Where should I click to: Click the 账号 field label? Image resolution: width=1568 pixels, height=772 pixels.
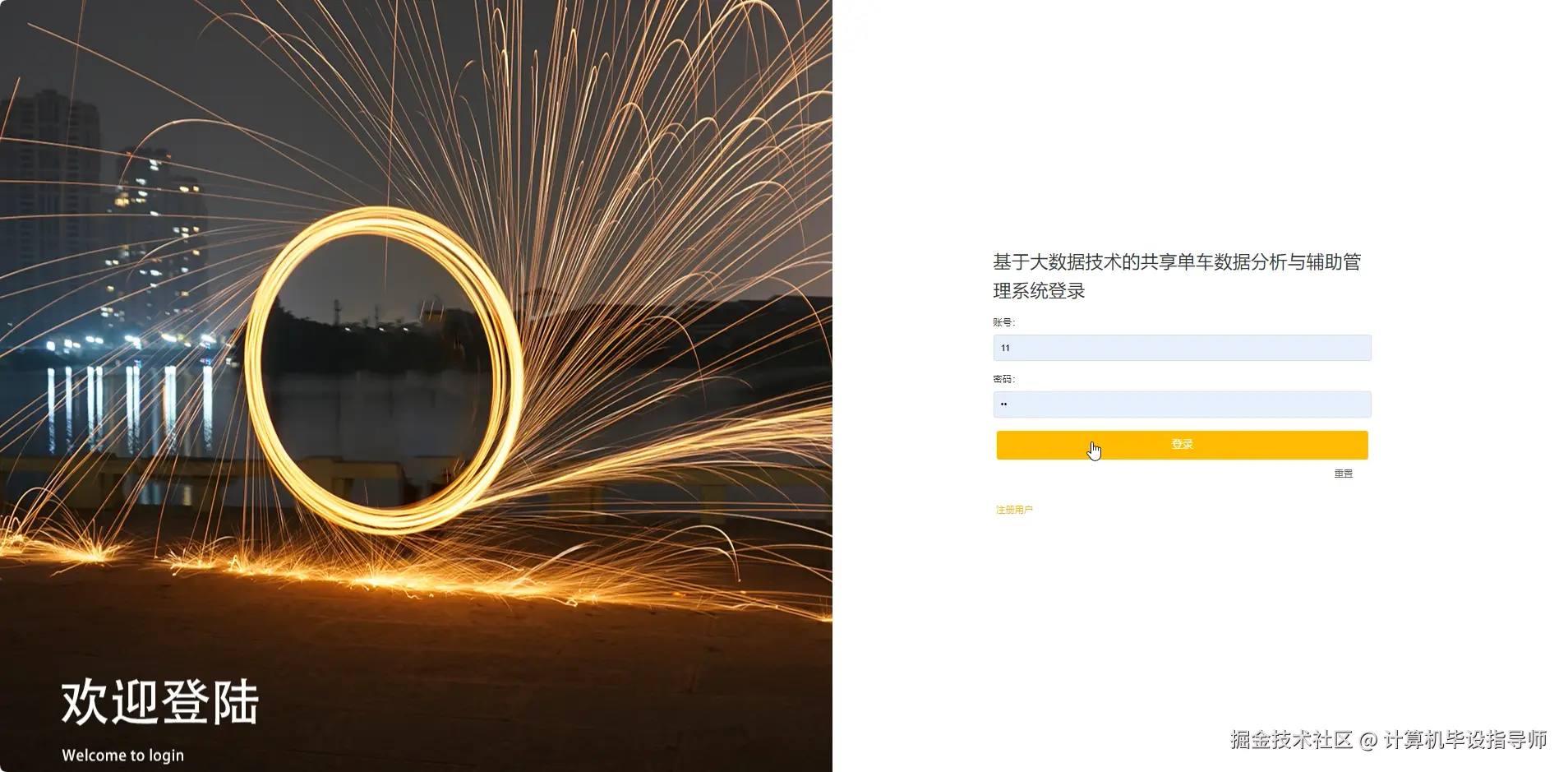click(1004, 322)
